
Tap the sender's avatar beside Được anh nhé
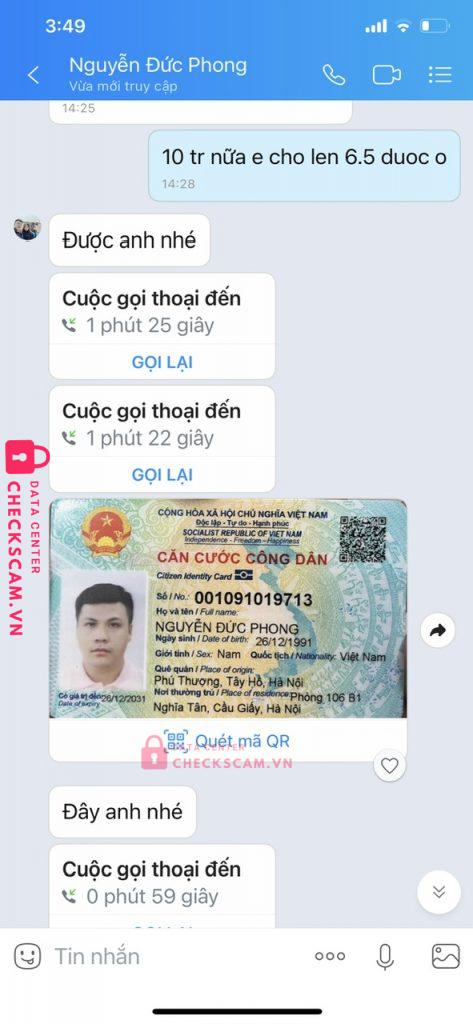tap(27, 227)
